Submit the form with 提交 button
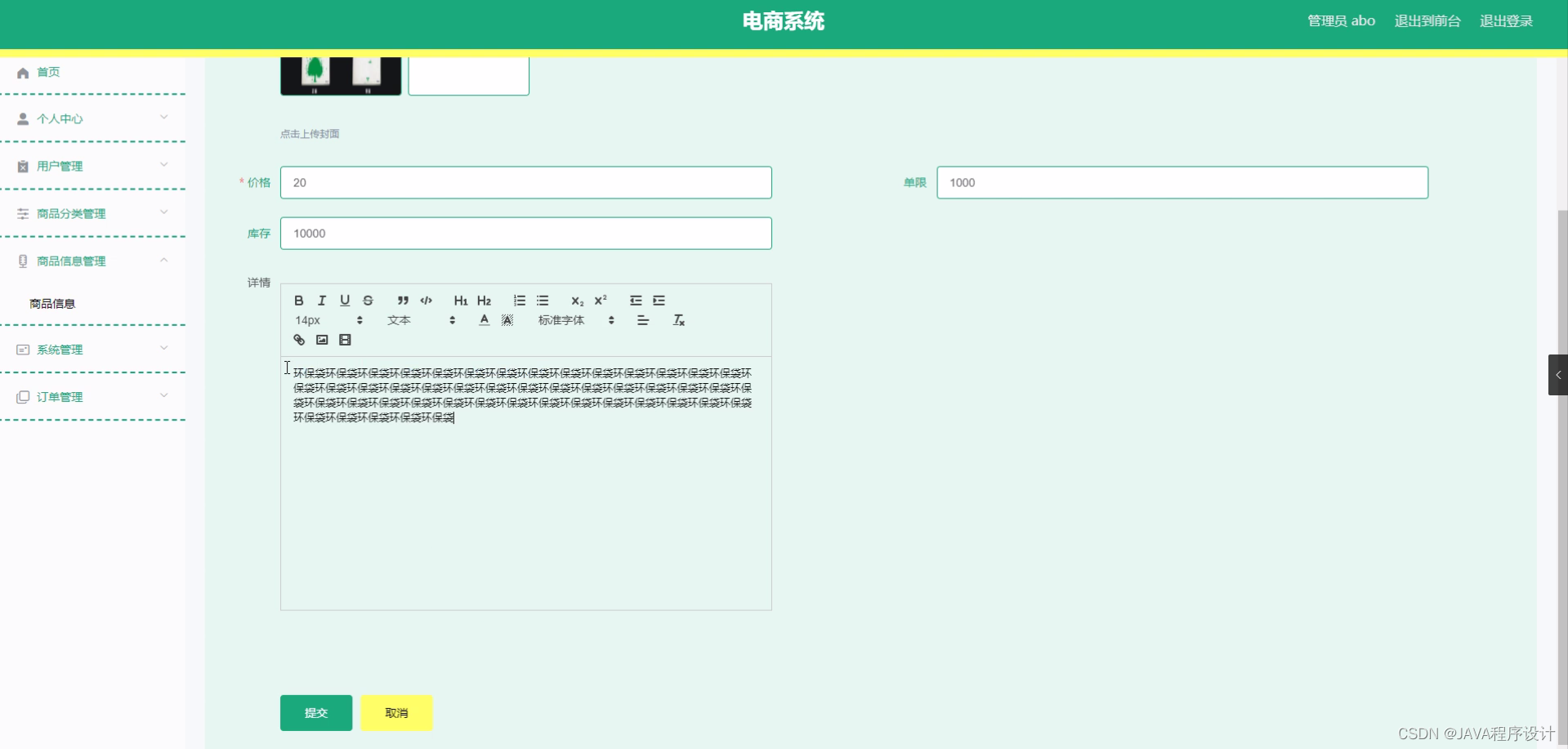 [315, 712]
